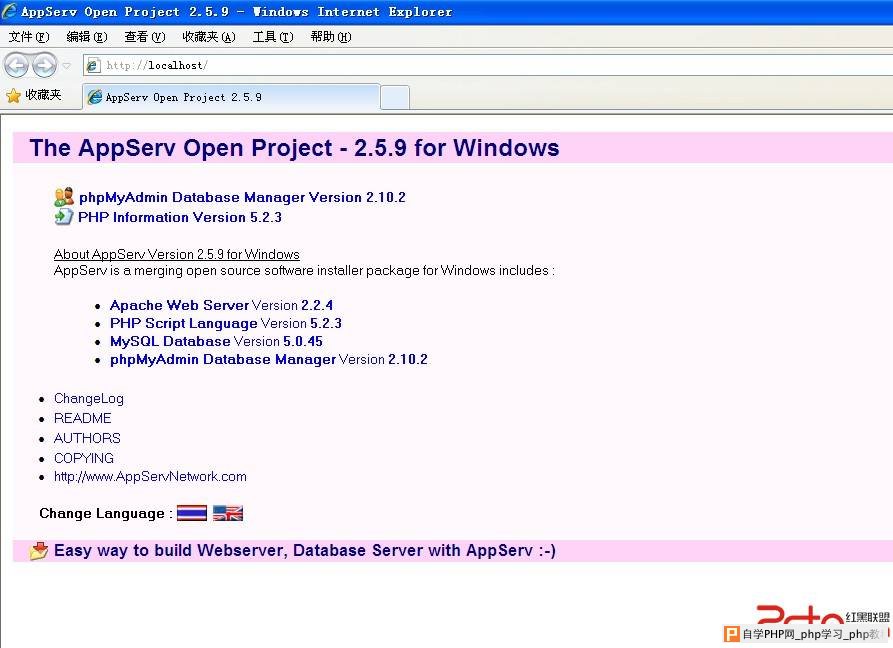The image size is (893, 648).
Task: Open the 工具(T) menu
Action: [x=273, y=37]
